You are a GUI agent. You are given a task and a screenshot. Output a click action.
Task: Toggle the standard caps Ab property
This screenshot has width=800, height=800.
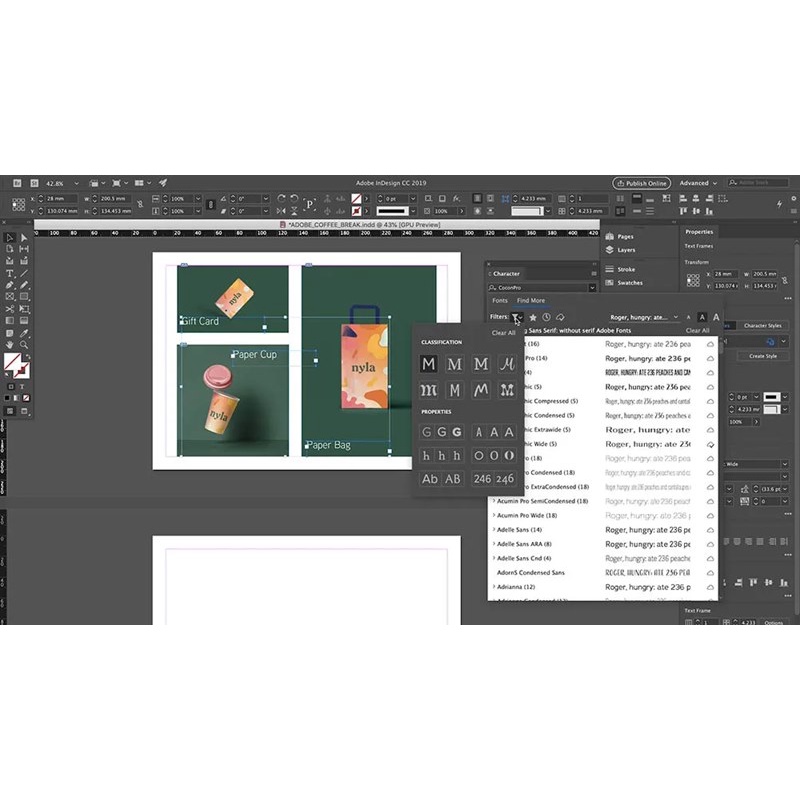coord(430,479)
